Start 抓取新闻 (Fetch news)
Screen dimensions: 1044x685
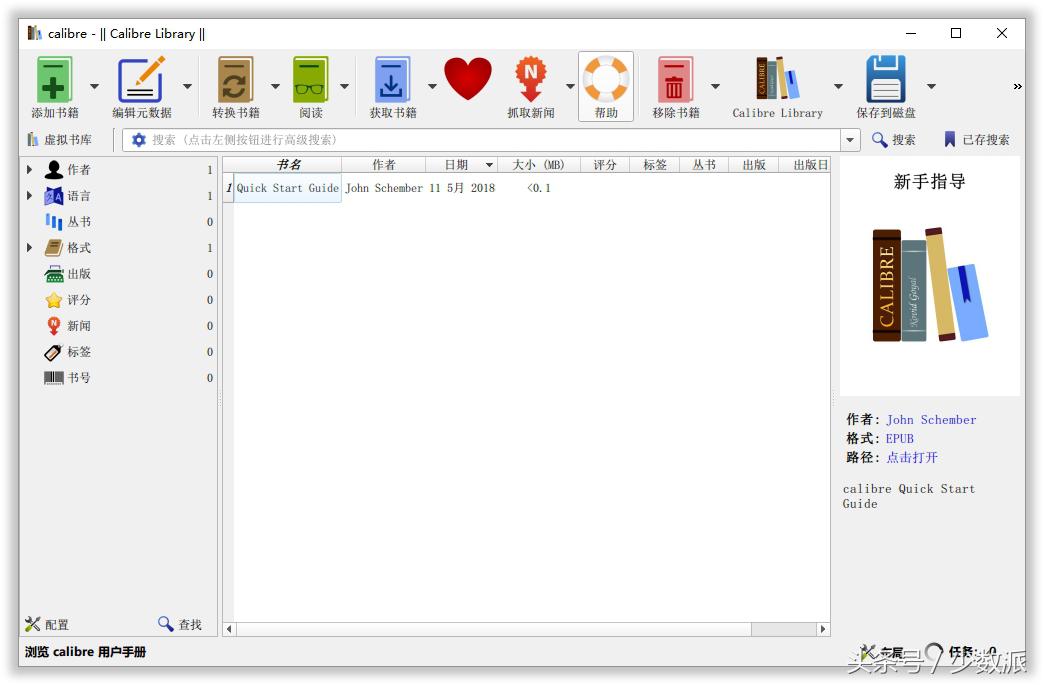coord(530,80)
